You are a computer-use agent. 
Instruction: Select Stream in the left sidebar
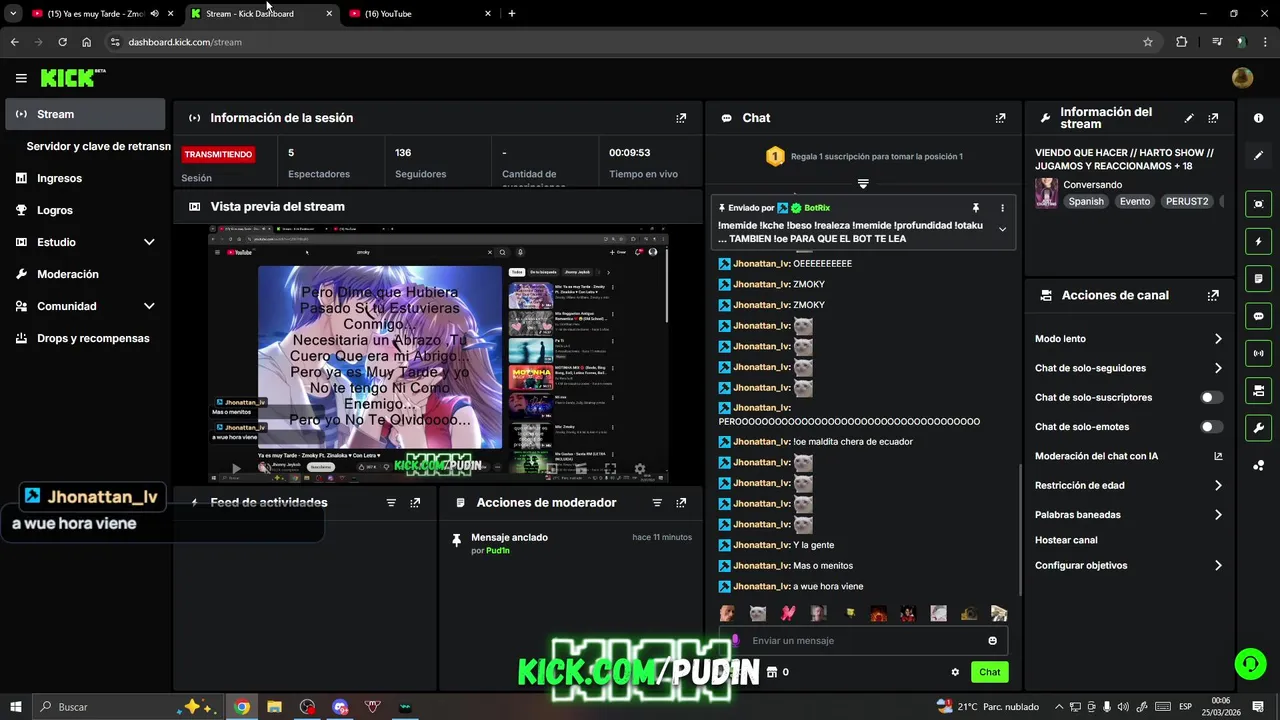coord(85,114)
